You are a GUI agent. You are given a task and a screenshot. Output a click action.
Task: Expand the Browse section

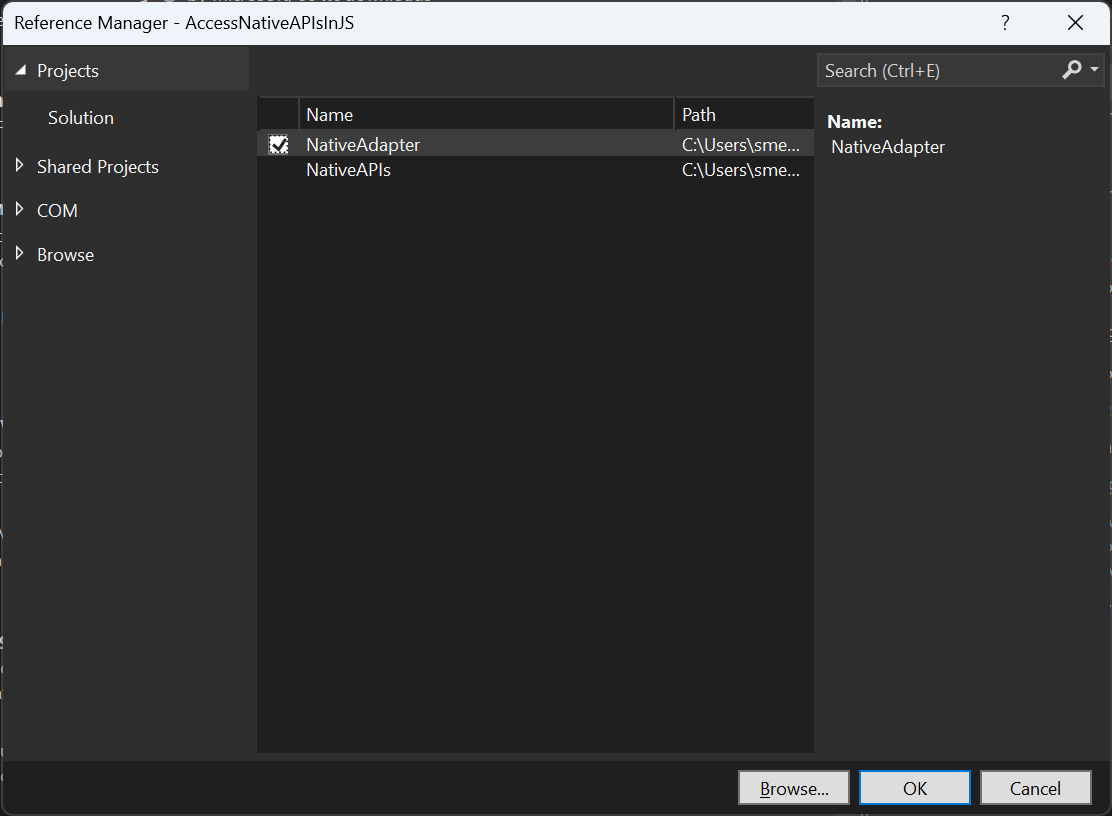point(18,254)
